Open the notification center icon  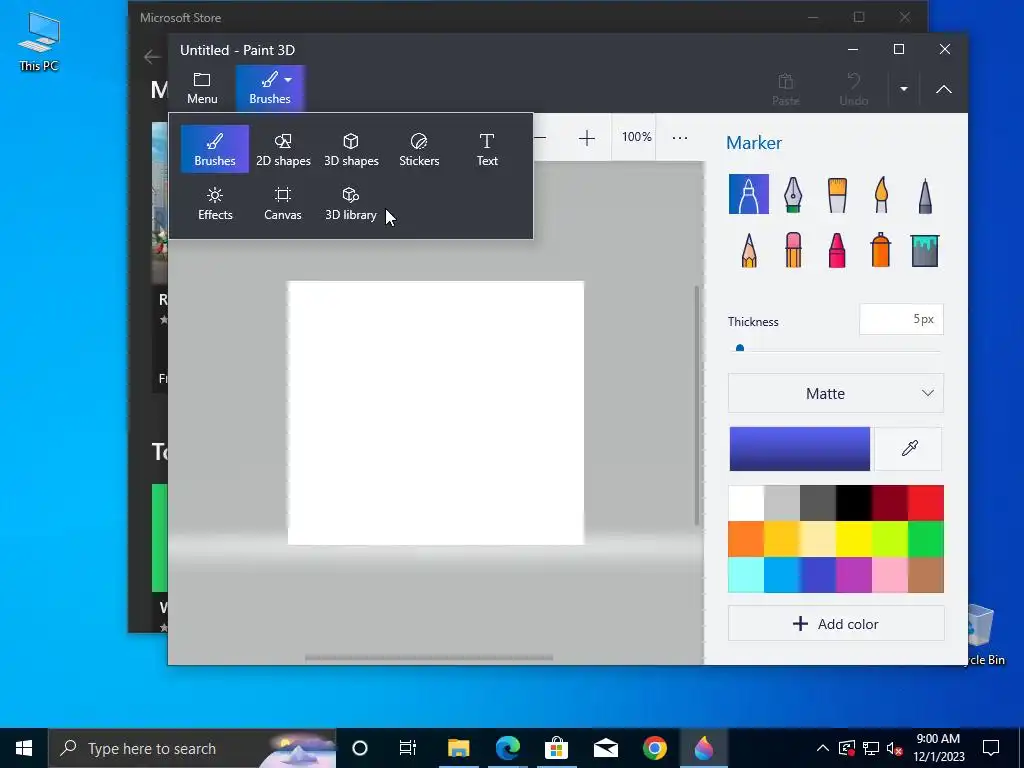click(x=991, y=748)
